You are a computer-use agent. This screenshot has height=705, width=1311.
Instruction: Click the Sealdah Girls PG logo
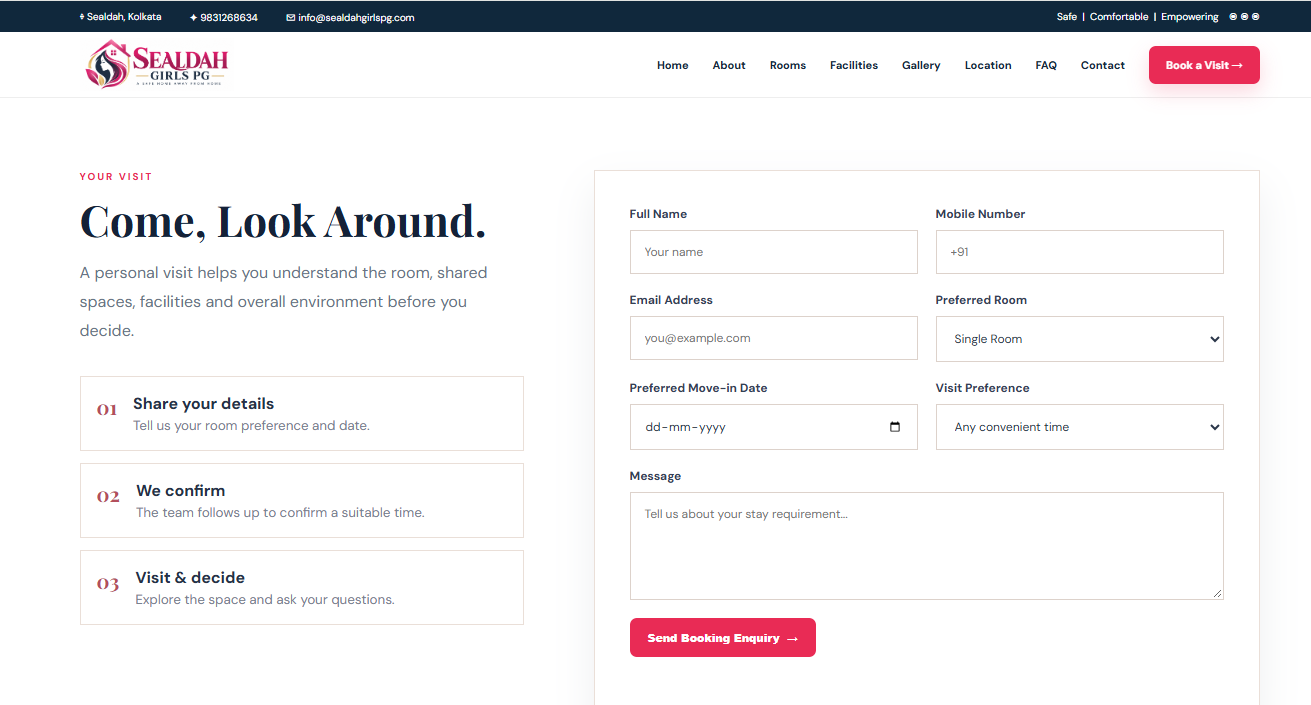pos(157,64)
